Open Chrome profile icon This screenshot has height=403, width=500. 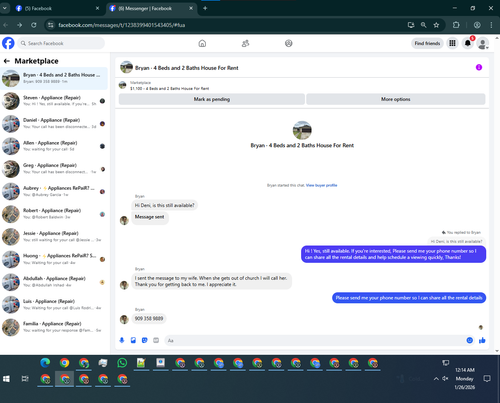coord(477,25)
